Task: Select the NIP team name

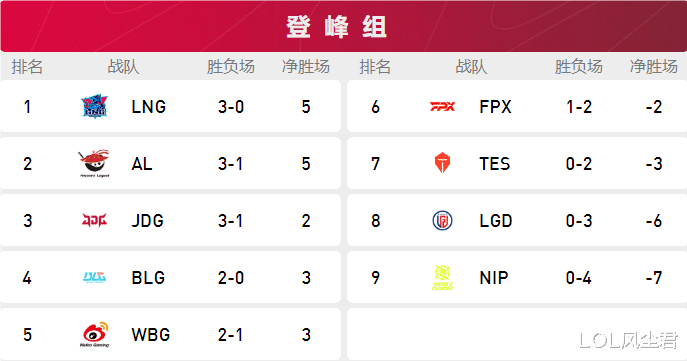Action: [x=494, y=278]
